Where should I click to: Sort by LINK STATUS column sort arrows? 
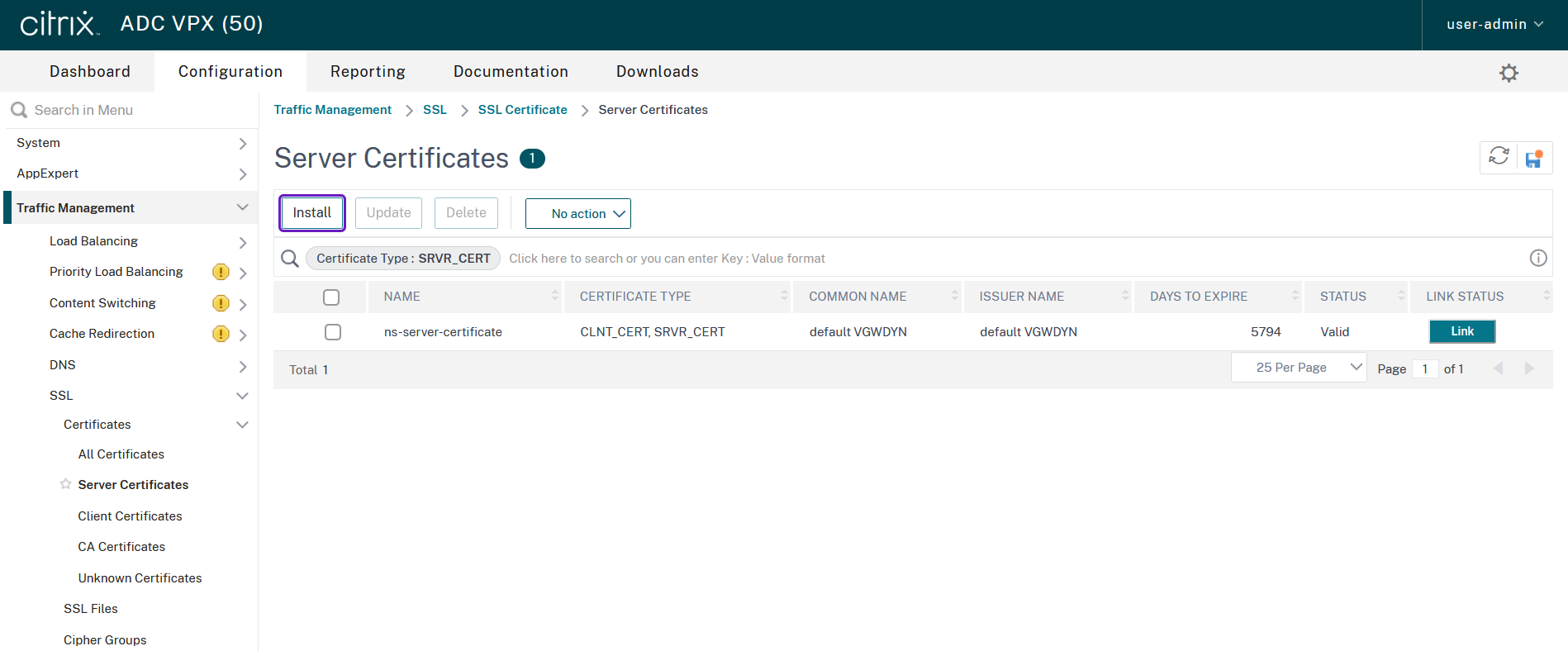(x=1547, y=296)
